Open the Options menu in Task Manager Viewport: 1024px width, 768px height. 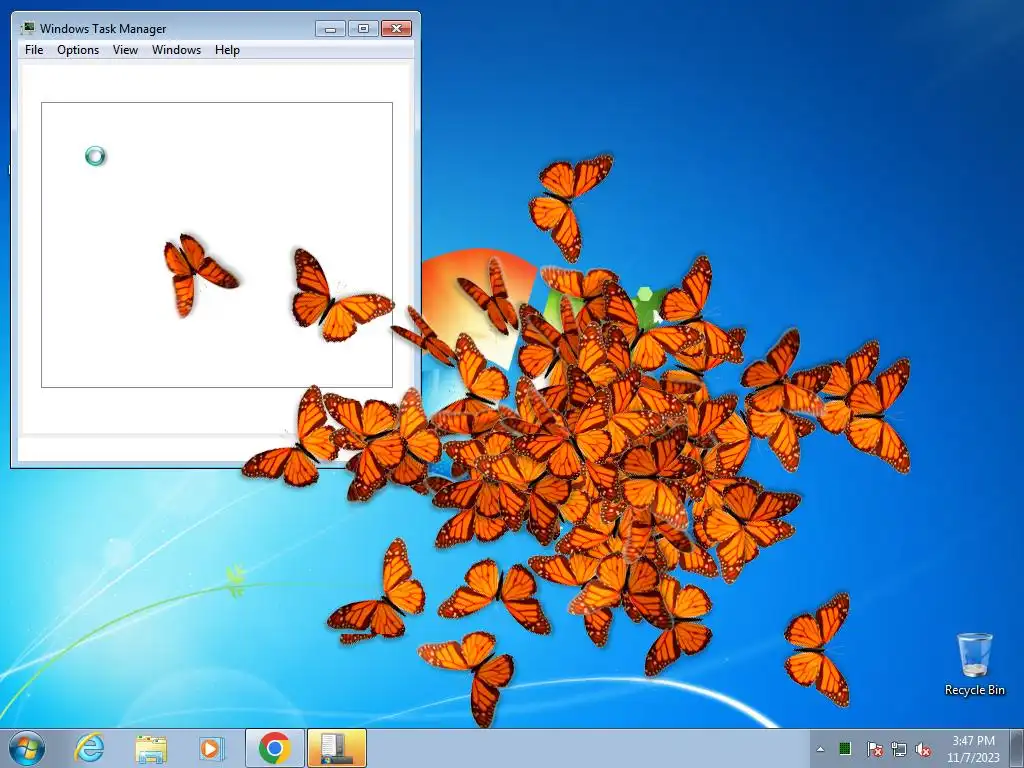tap(78, 50)
